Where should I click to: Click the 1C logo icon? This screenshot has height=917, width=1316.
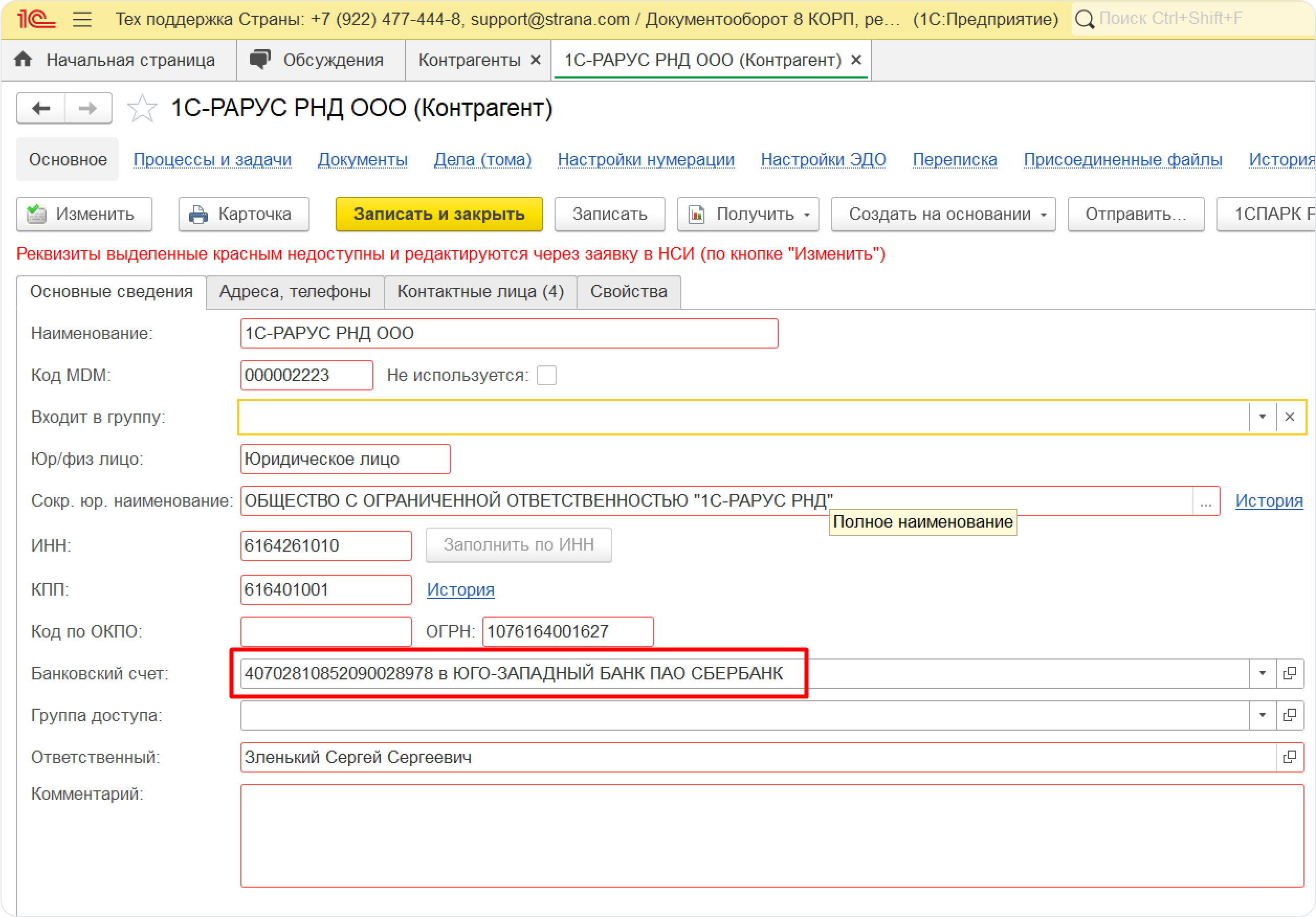pos(36,19)
